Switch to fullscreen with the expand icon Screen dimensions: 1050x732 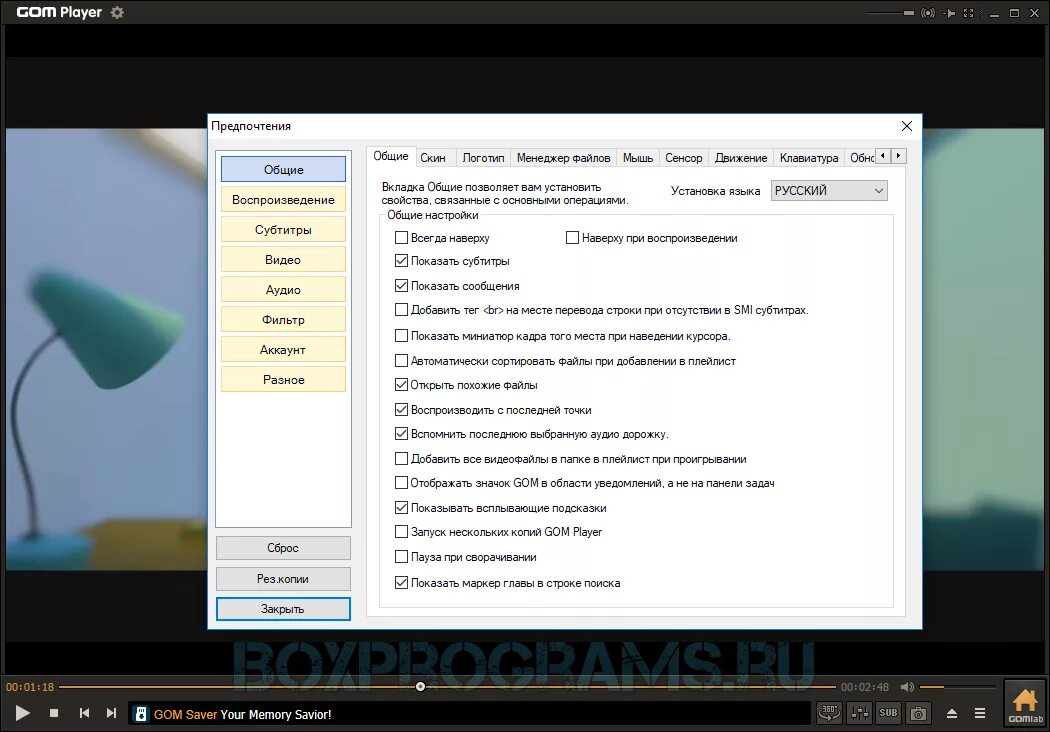click(x=968, y=13)
